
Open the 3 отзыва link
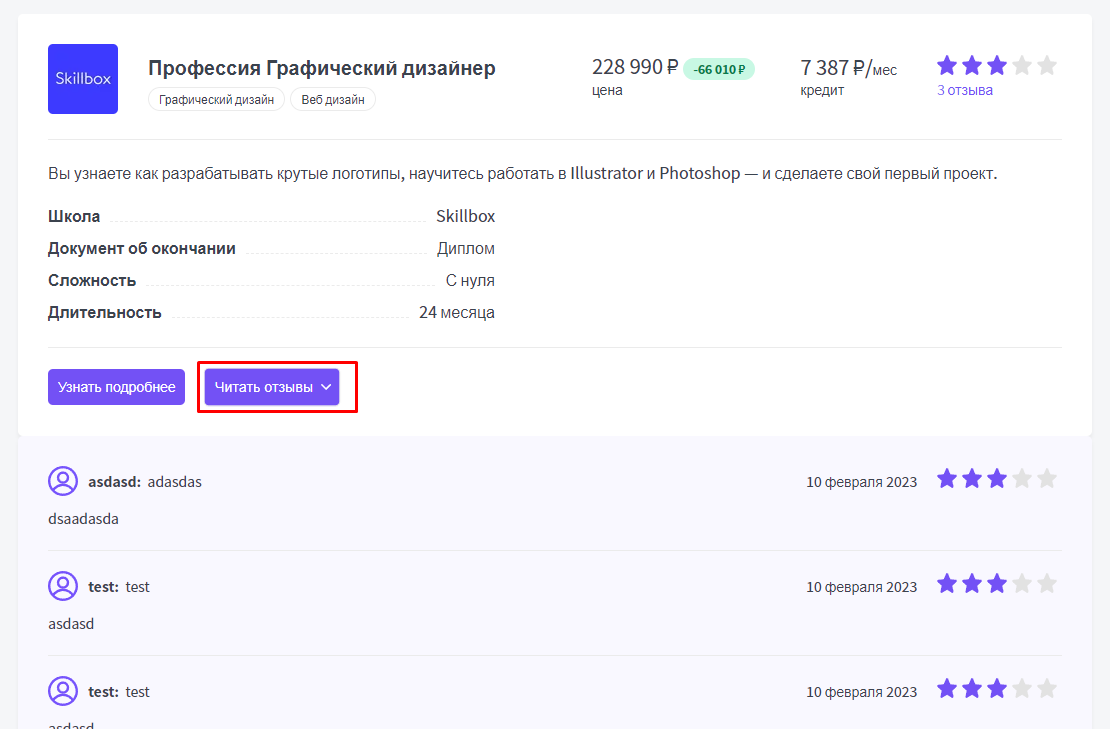pyautogui.click(x=964, y=90)
